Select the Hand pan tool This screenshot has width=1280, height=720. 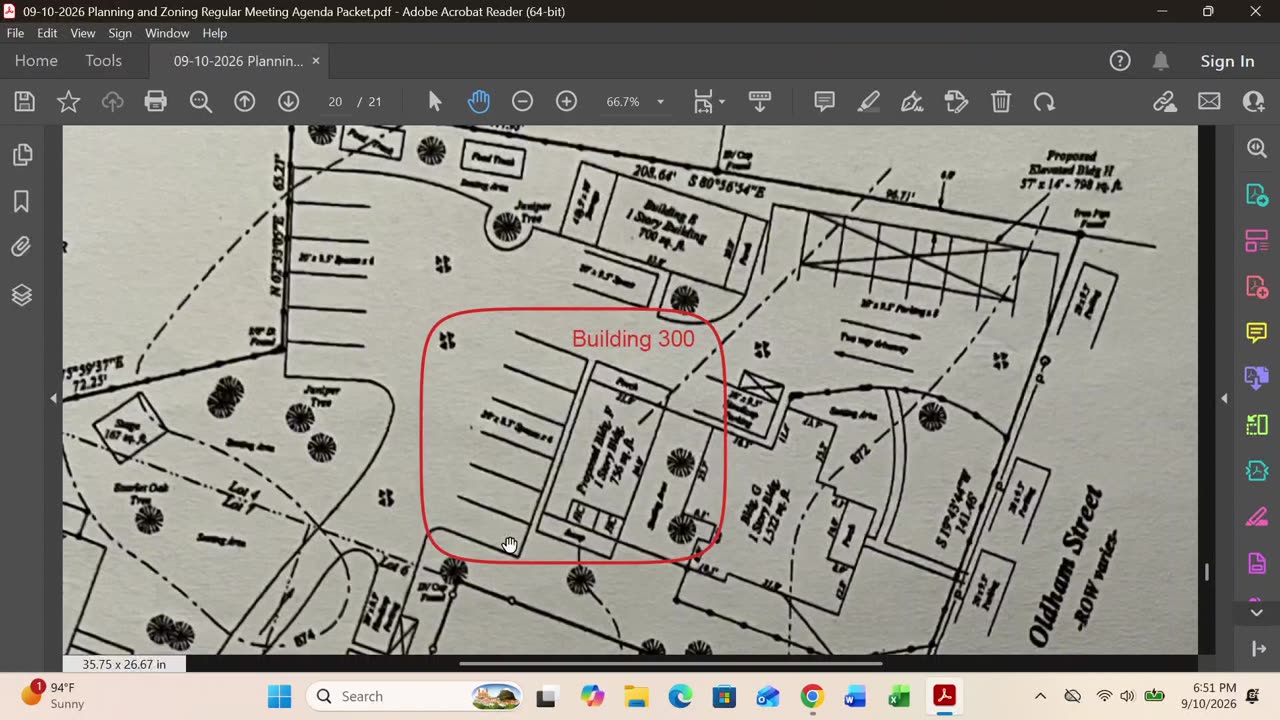[x=479, y=101]
